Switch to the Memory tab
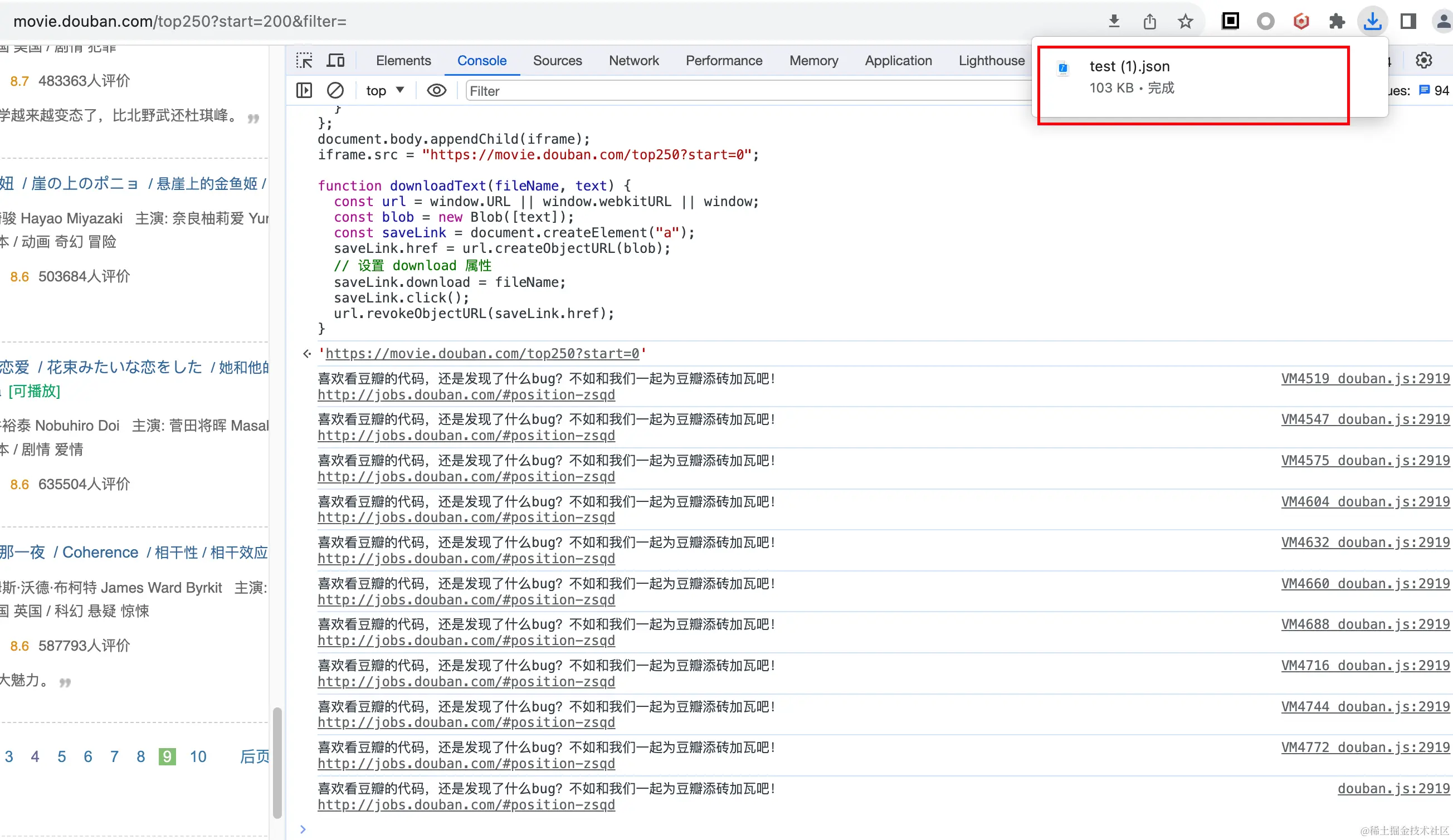This screenshot has width=1453, height=840. 813,61
